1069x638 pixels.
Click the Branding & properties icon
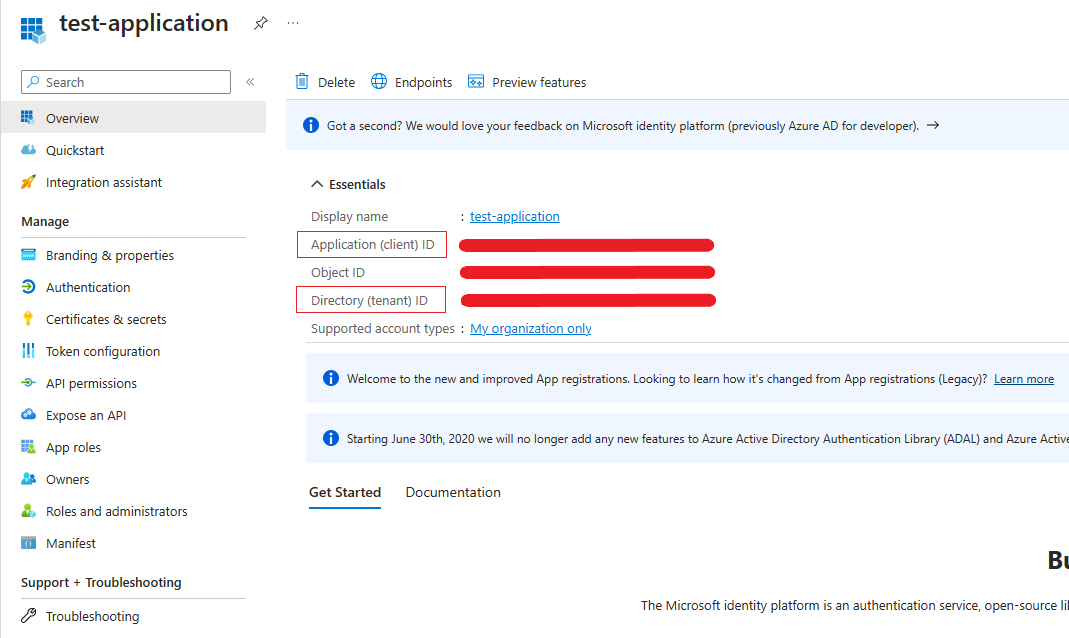pos(28,255)
